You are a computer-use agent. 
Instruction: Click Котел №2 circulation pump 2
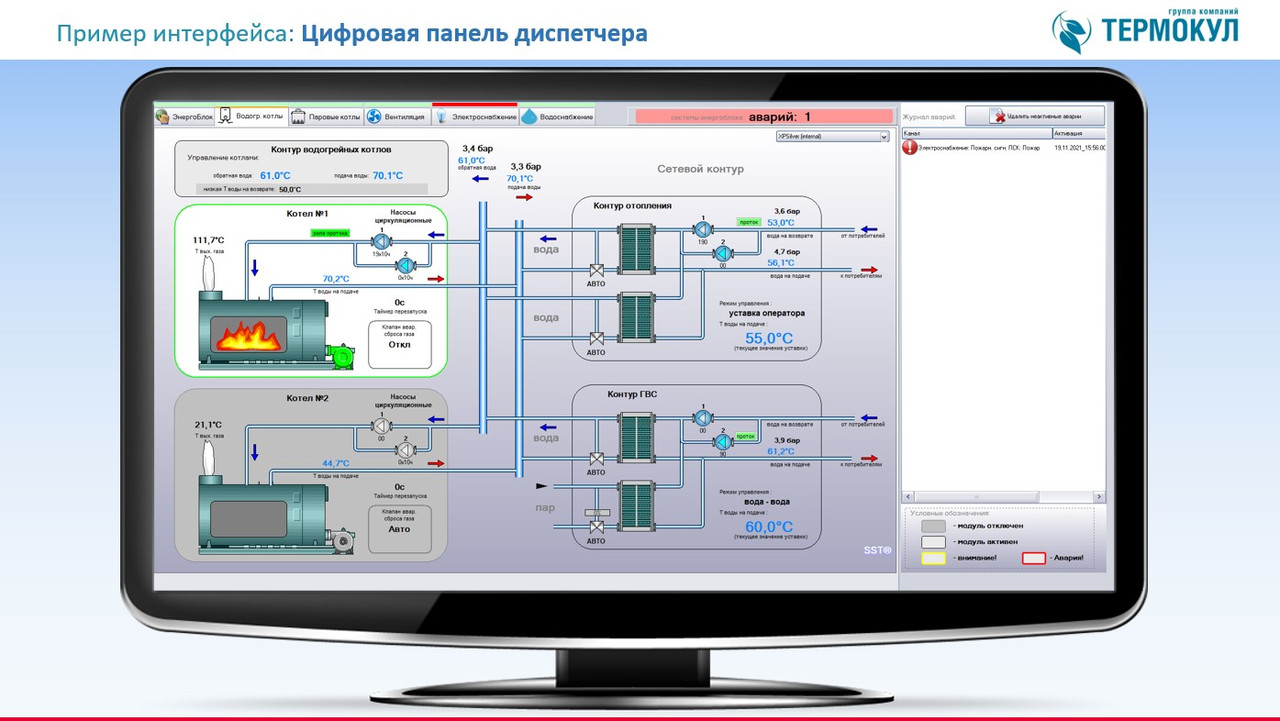tap(405, 449)
